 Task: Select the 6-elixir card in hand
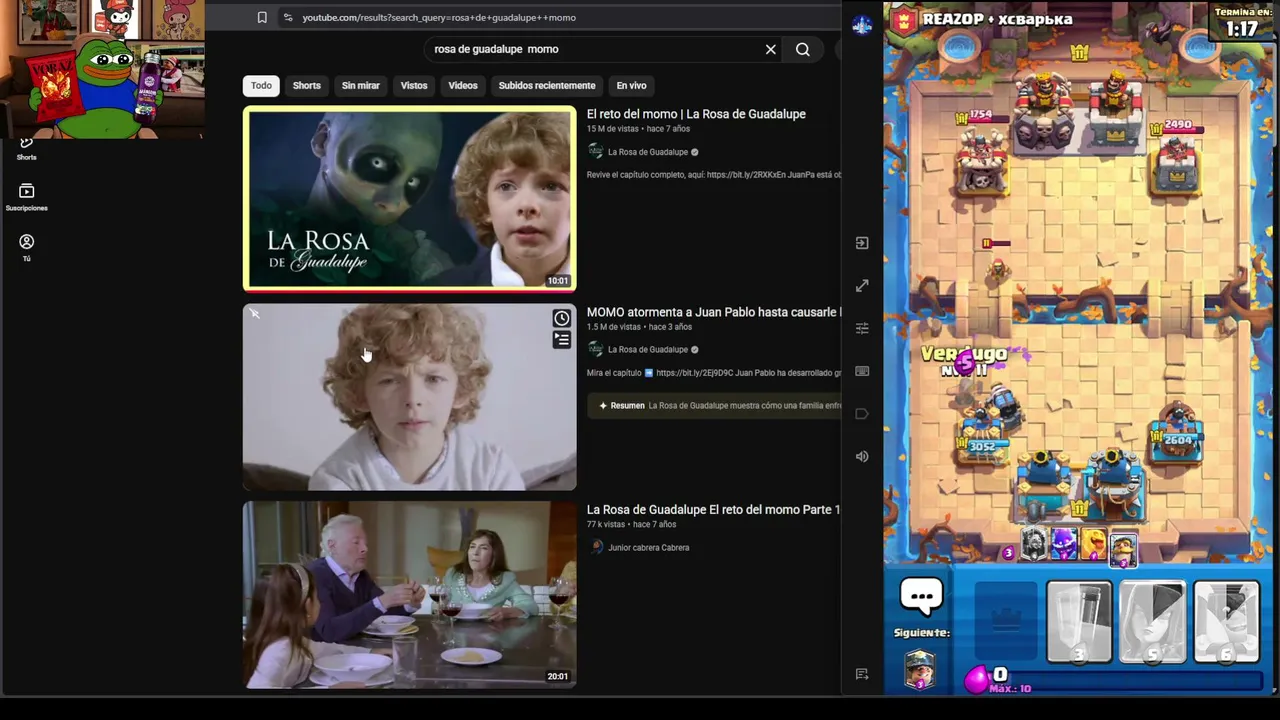(1226, 622)
